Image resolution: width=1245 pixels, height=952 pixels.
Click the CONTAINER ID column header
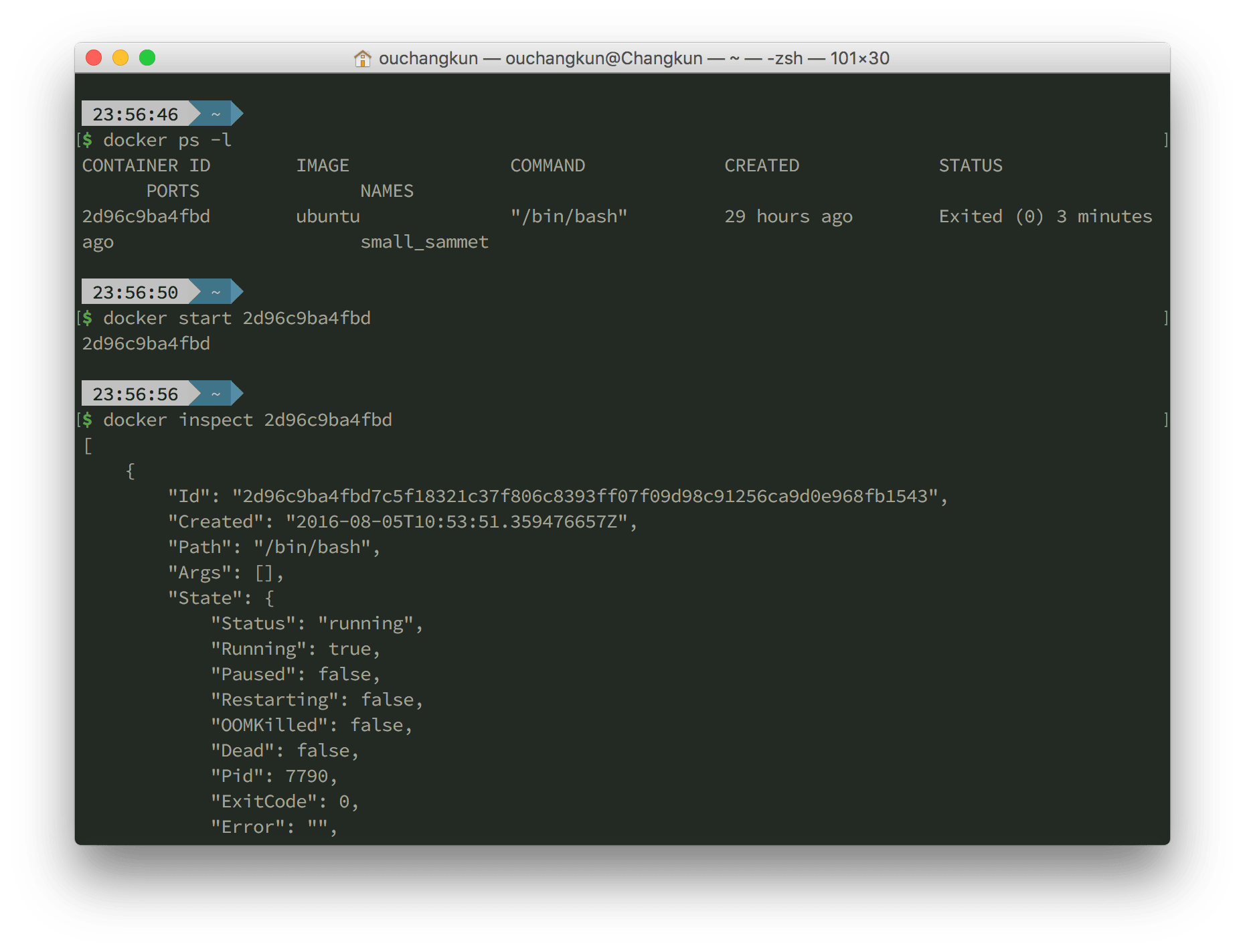[x=146, y=165]
